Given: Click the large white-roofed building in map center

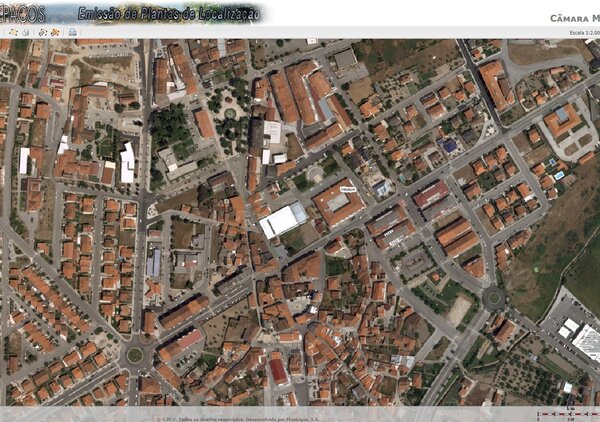Looking at the screenshot, I should 283,220.
